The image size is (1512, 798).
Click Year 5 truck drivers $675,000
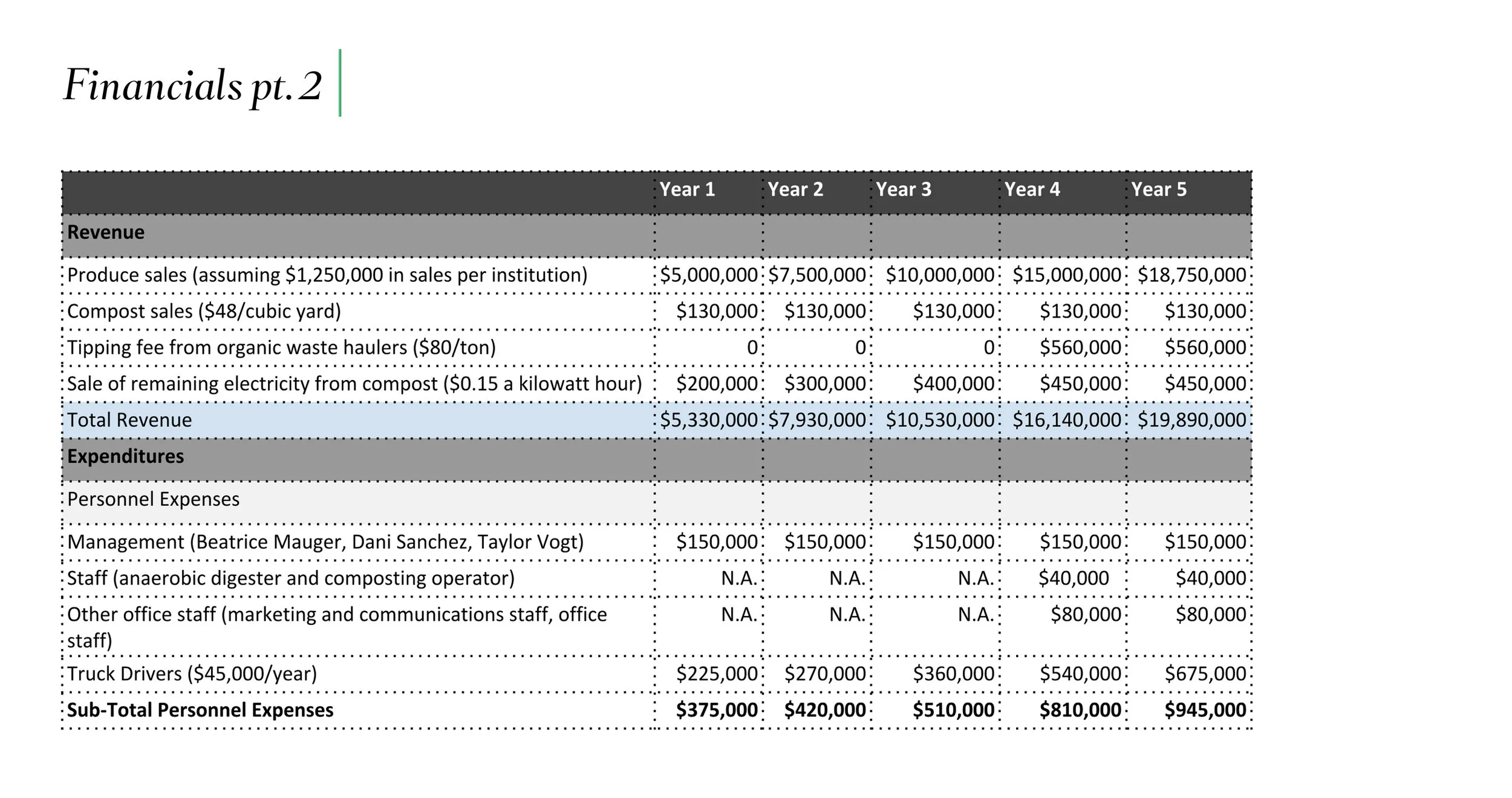click(x=1205, y=673)
